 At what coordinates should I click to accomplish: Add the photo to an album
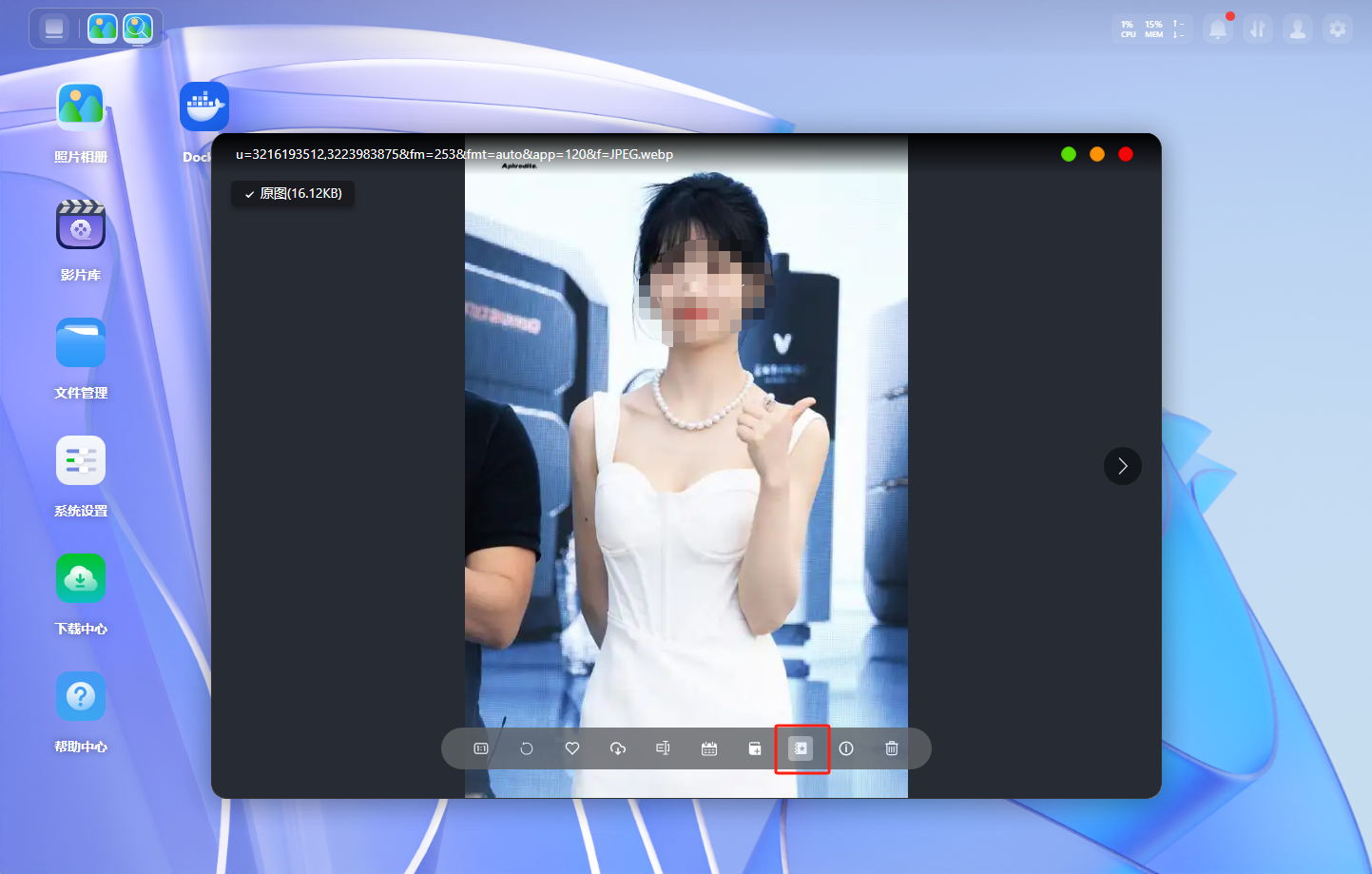coord(755,748)
